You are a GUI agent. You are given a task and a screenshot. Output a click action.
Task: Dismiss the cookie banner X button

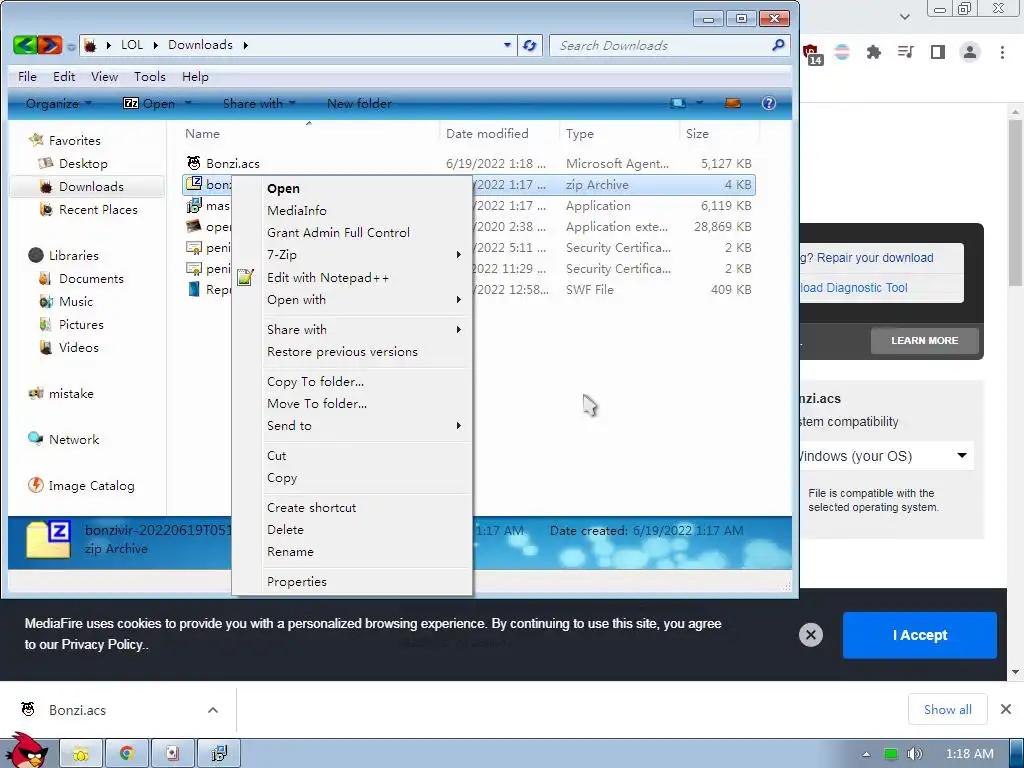click(x=810, y=634)
